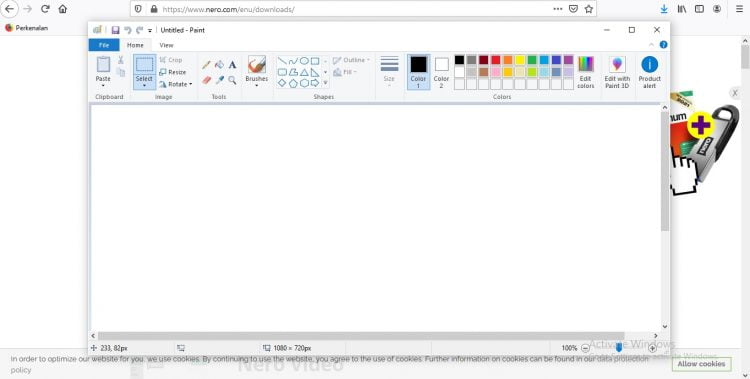The image size is (750, 379).
Task: Pick the red color swatch
Action: tap(496, 60)
